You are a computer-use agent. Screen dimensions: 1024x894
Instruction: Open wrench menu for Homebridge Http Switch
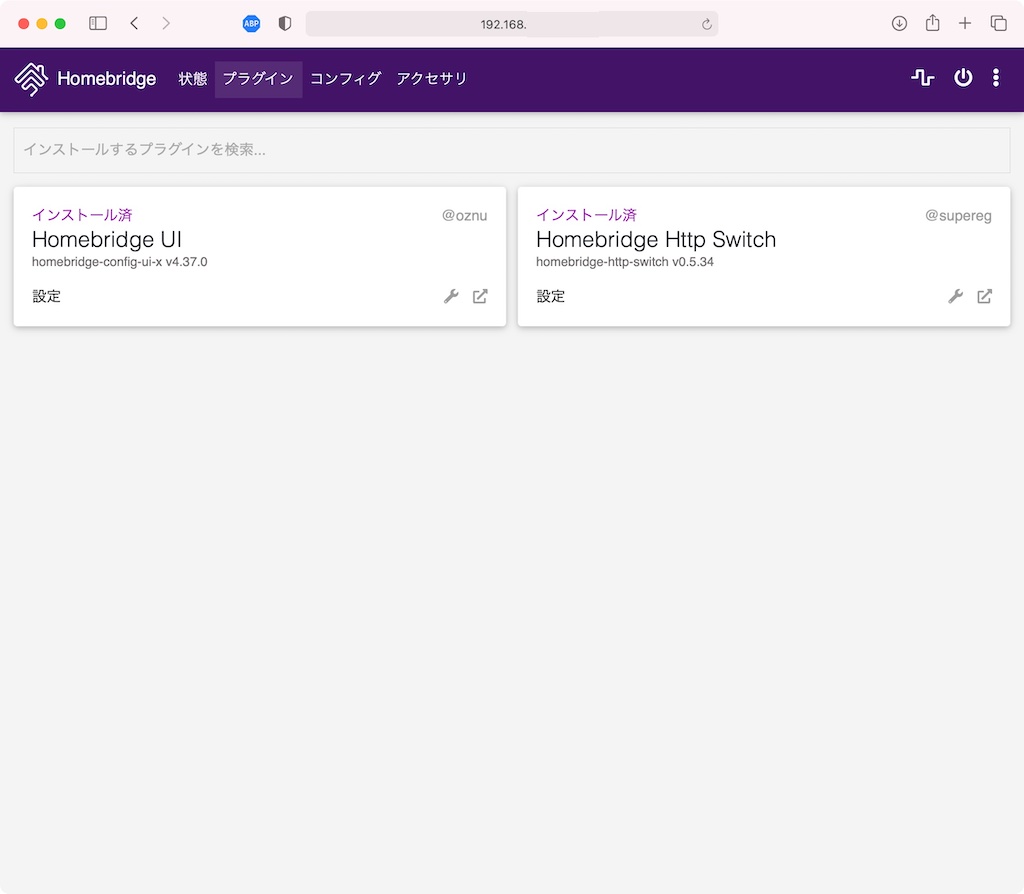[955, 296]
